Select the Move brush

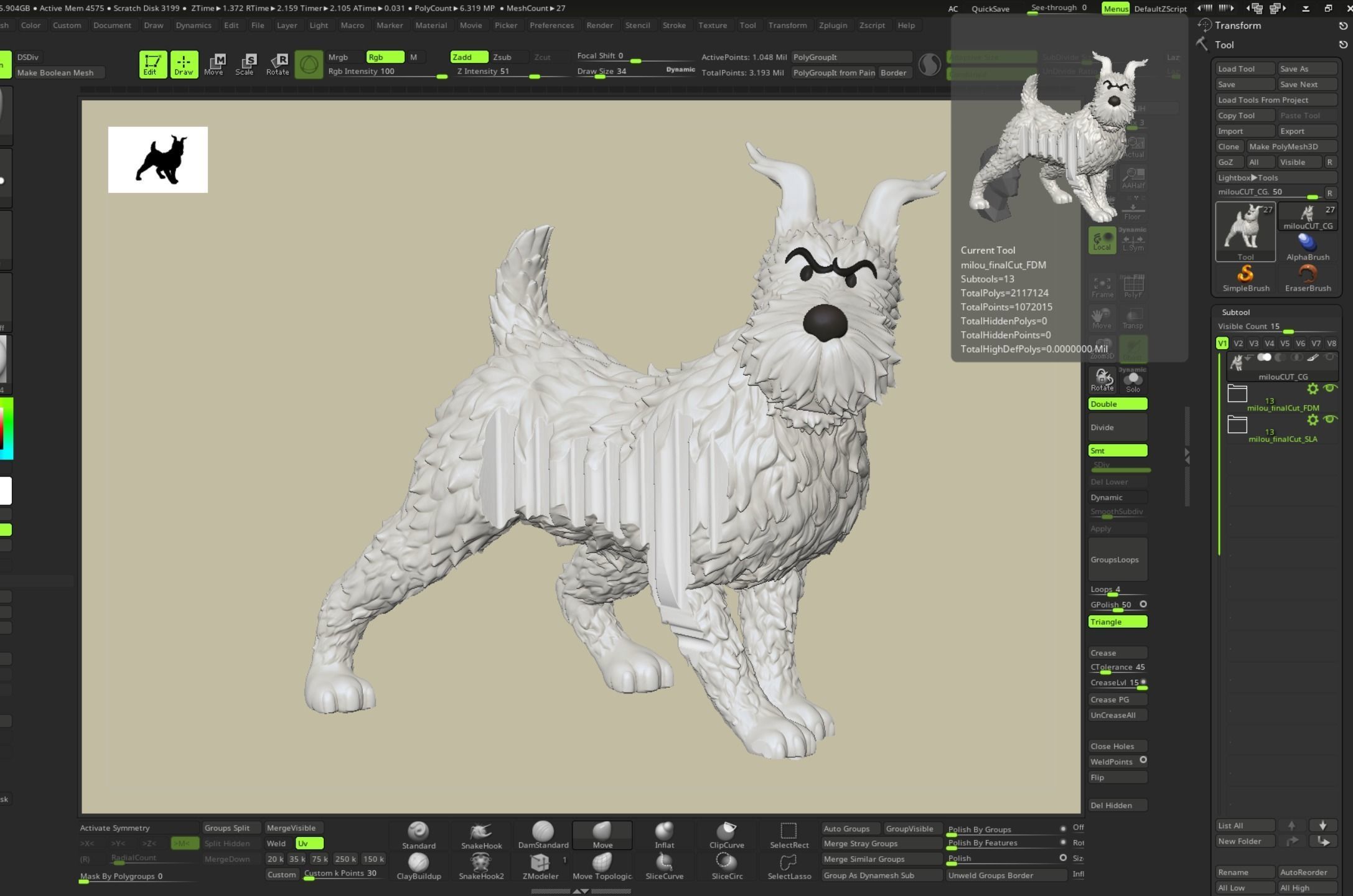coord(602,835)
